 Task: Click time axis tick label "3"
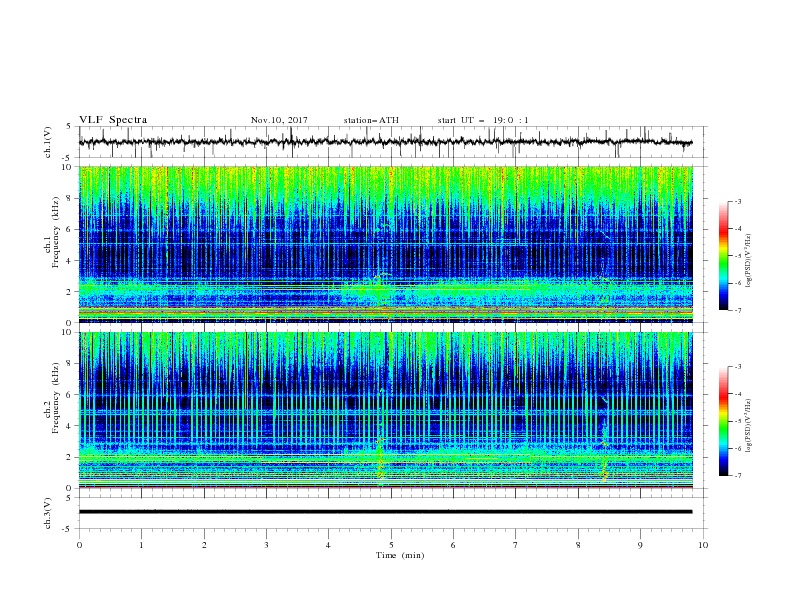coord(266,545)
